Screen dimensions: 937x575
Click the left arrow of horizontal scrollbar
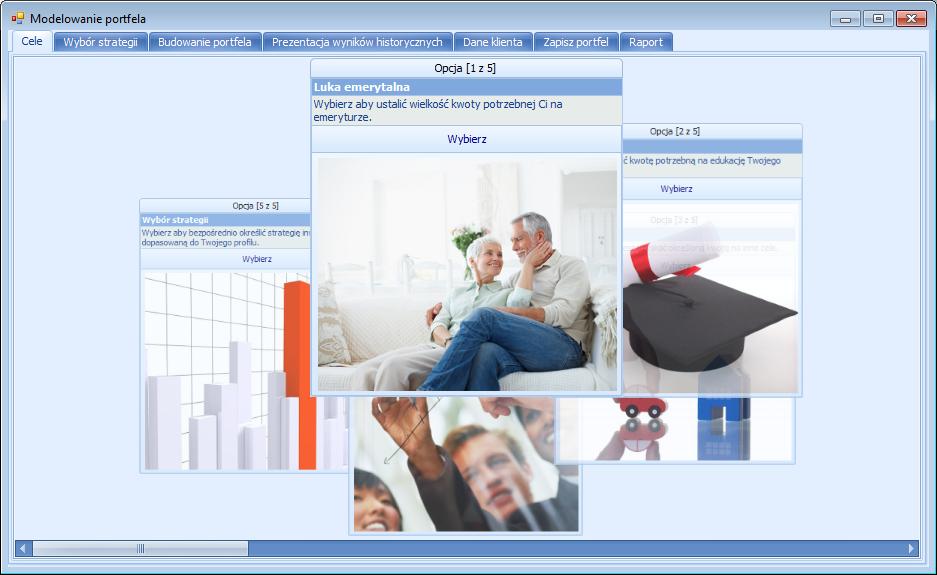tap(23, 548)
